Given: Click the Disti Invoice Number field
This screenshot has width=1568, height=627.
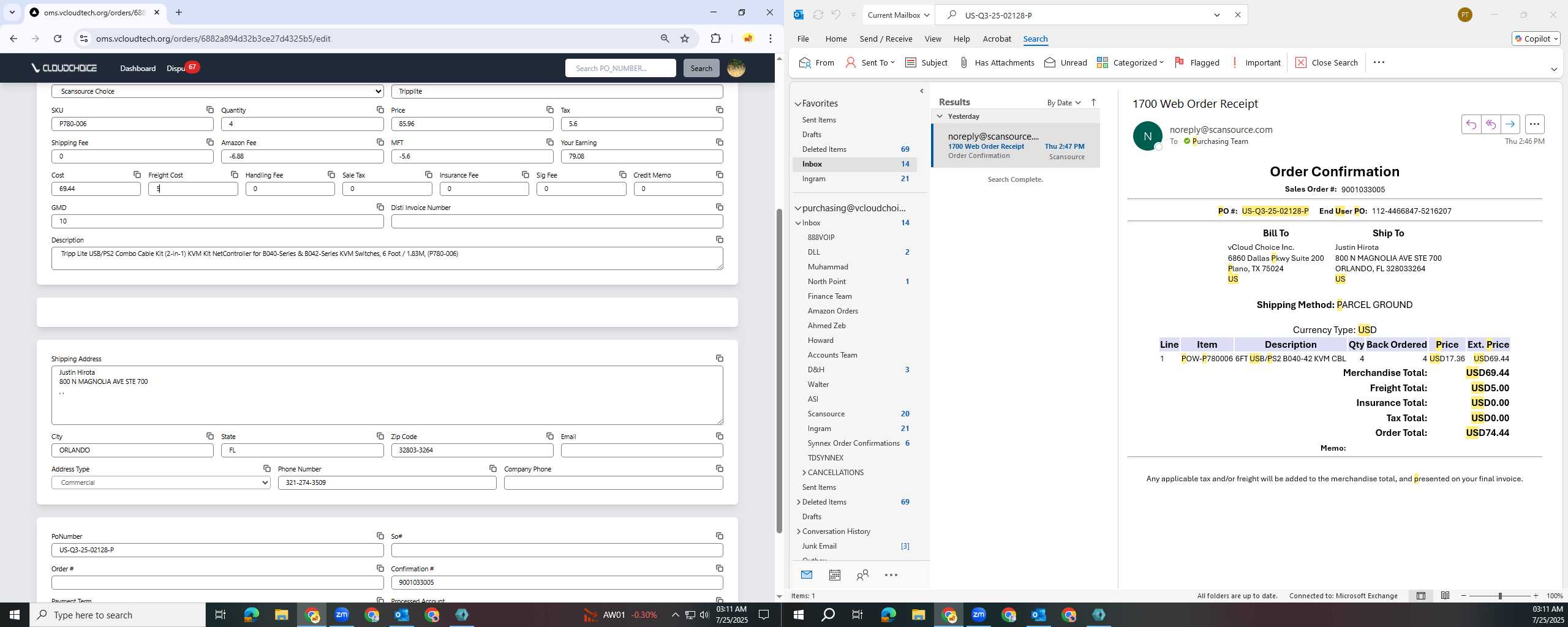Looking at the screenshot, I should click(x=557, y=221).
